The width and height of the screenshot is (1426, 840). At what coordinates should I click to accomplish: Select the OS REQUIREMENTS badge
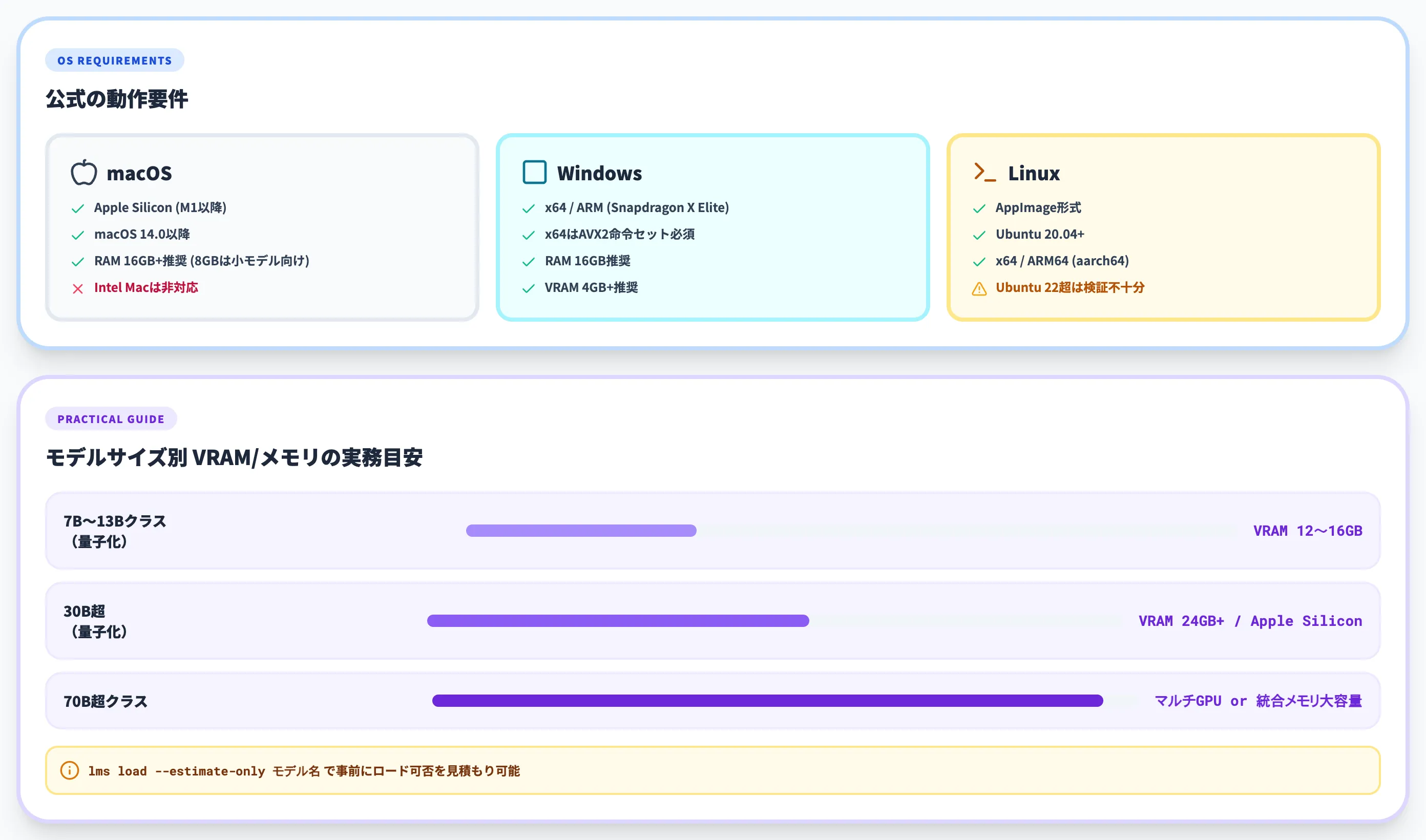pyautogui.click(x=114, y=60)
